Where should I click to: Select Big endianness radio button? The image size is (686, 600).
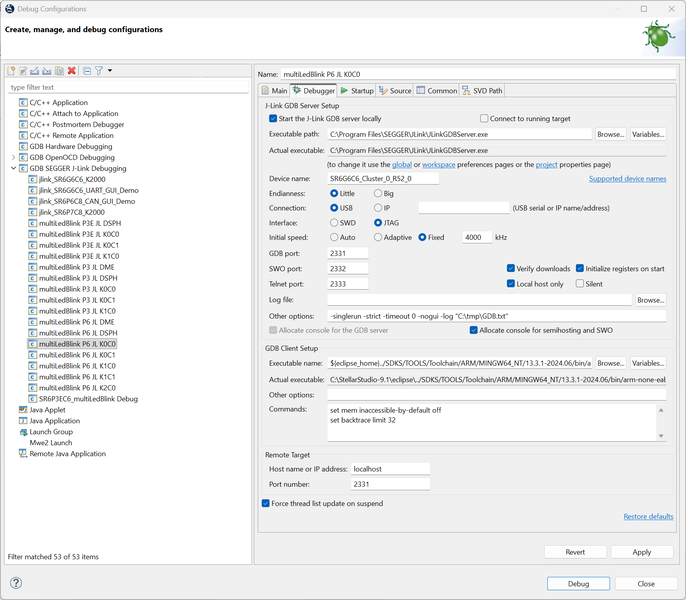(x=378, y=193)
